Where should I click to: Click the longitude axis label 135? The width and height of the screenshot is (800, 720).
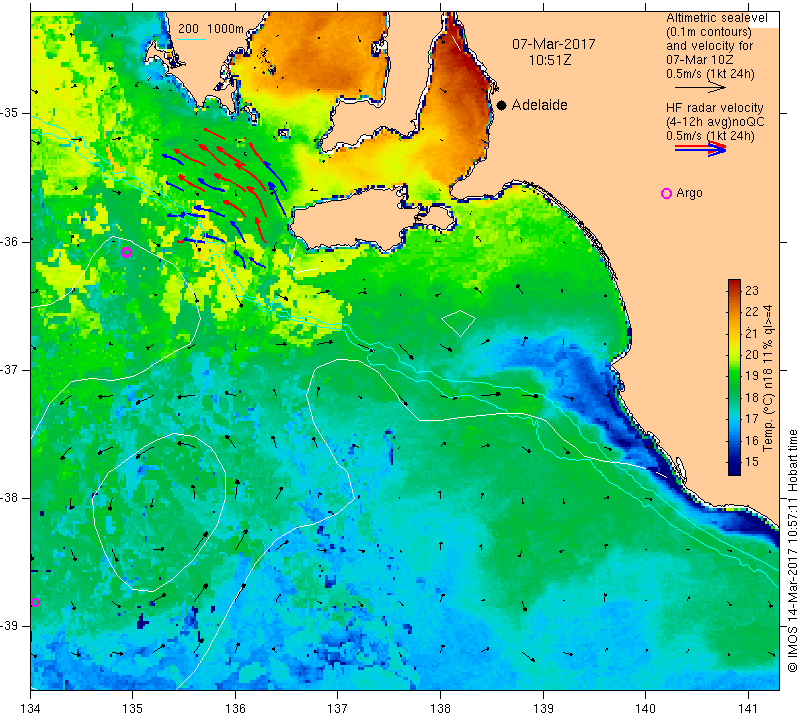pyautogui.click(x=132, y=708)
